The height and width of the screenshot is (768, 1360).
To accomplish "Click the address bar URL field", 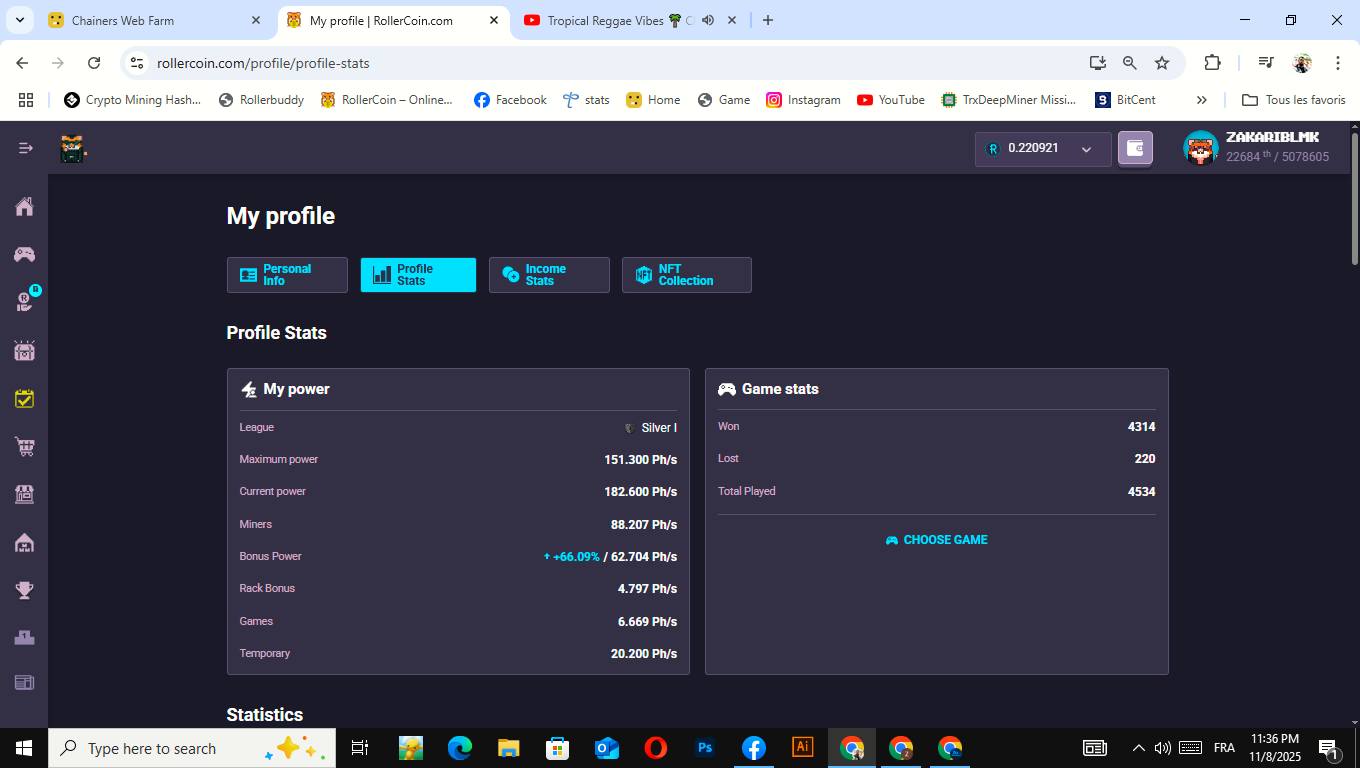I will click(612, 63).
